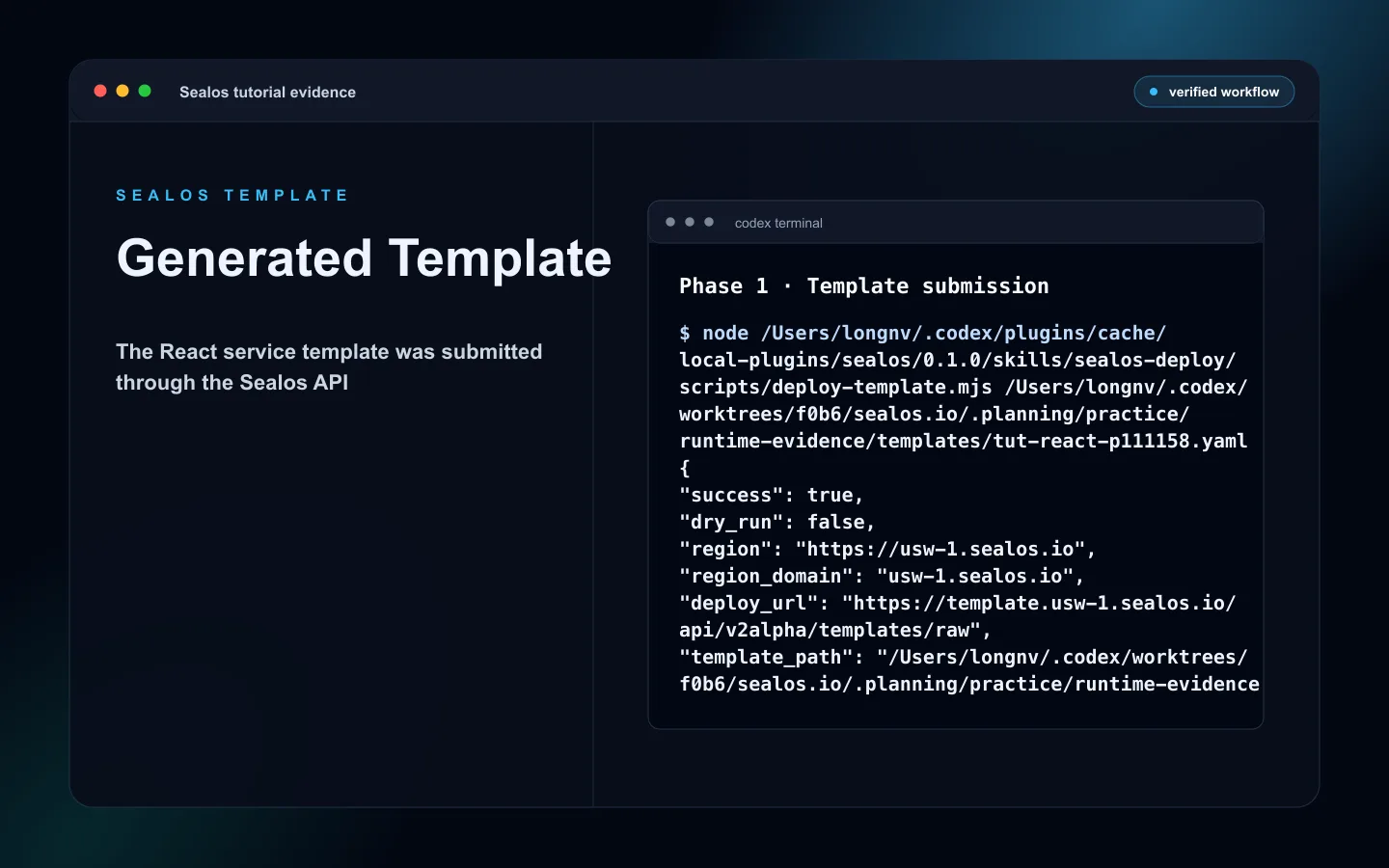Click the '"template_path"' line

[964, 658]
